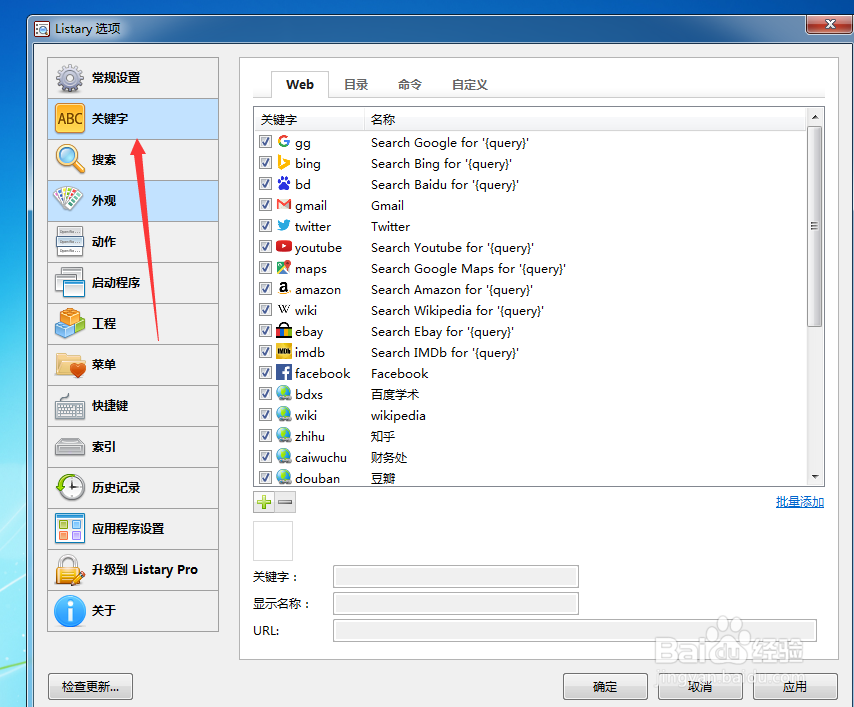Open the 批量添加 link
Image resolution: width=854 pixels, height=707 pixels.
tap(800, 502)
